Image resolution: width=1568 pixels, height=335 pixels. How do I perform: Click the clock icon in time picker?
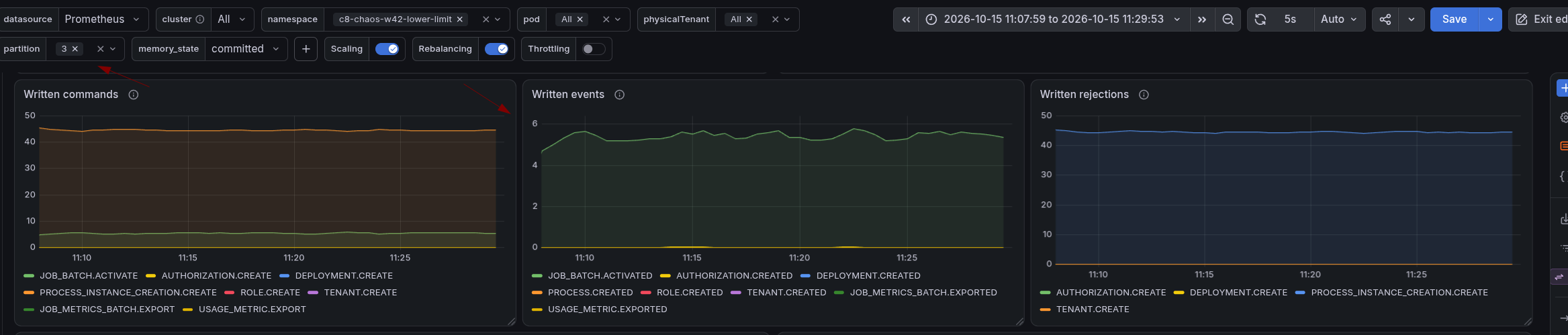tap(931, 19)
